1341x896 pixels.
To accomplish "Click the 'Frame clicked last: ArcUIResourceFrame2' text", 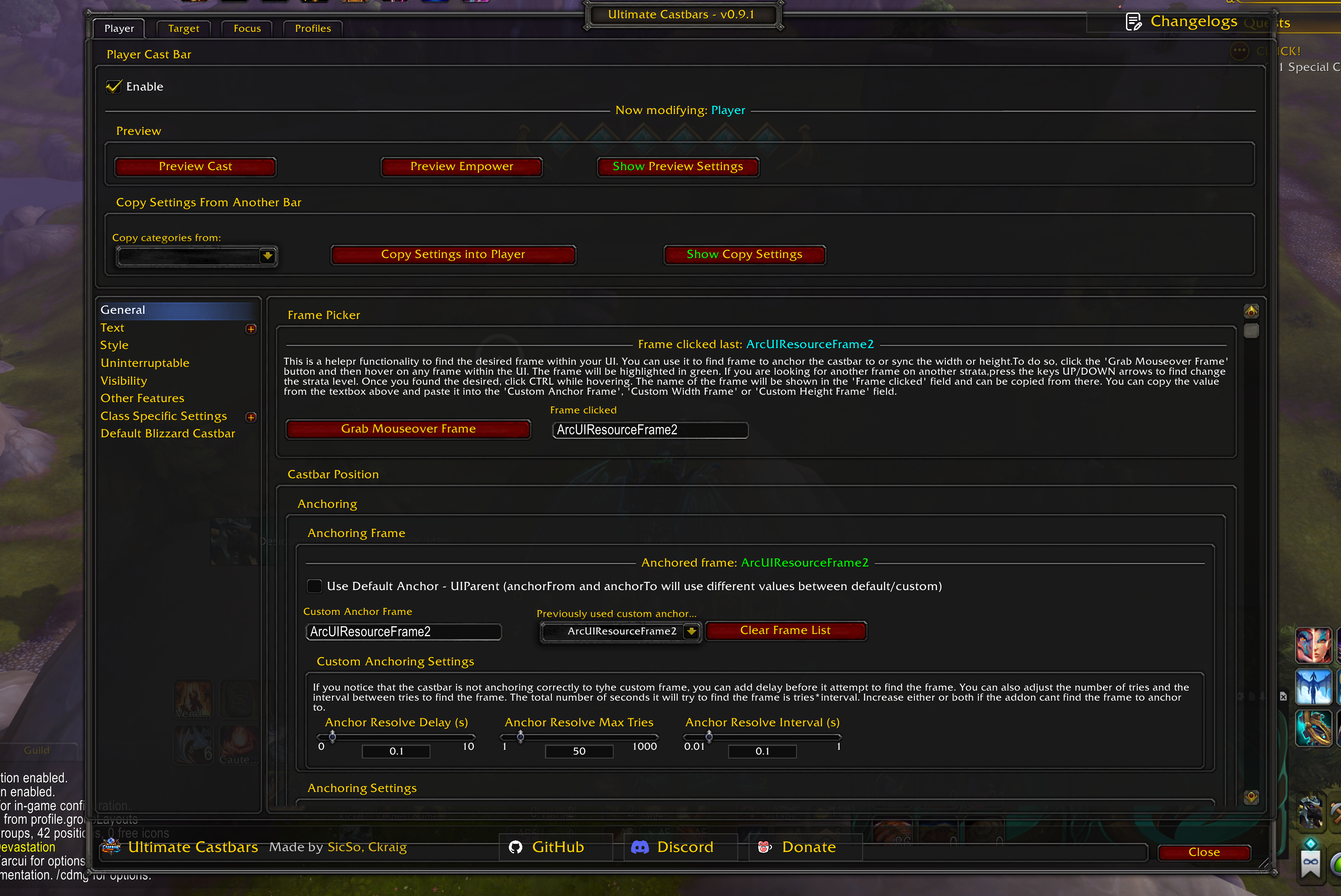I will point(755,345).
